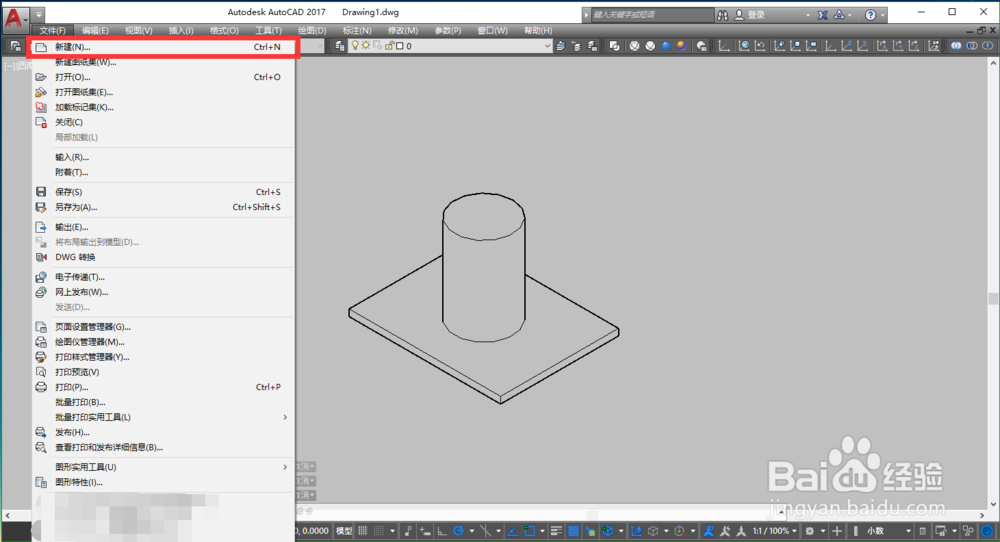
Task: Expand the quick access toolbar customize arrow
Action: point(39,14)
